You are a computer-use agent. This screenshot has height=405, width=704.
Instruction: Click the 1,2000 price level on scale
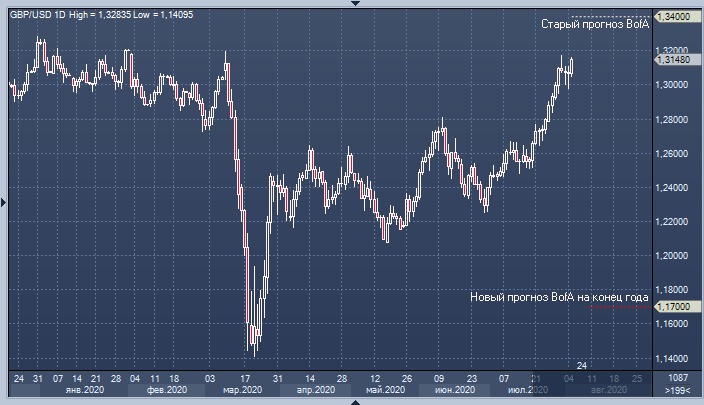click(675, 255)
